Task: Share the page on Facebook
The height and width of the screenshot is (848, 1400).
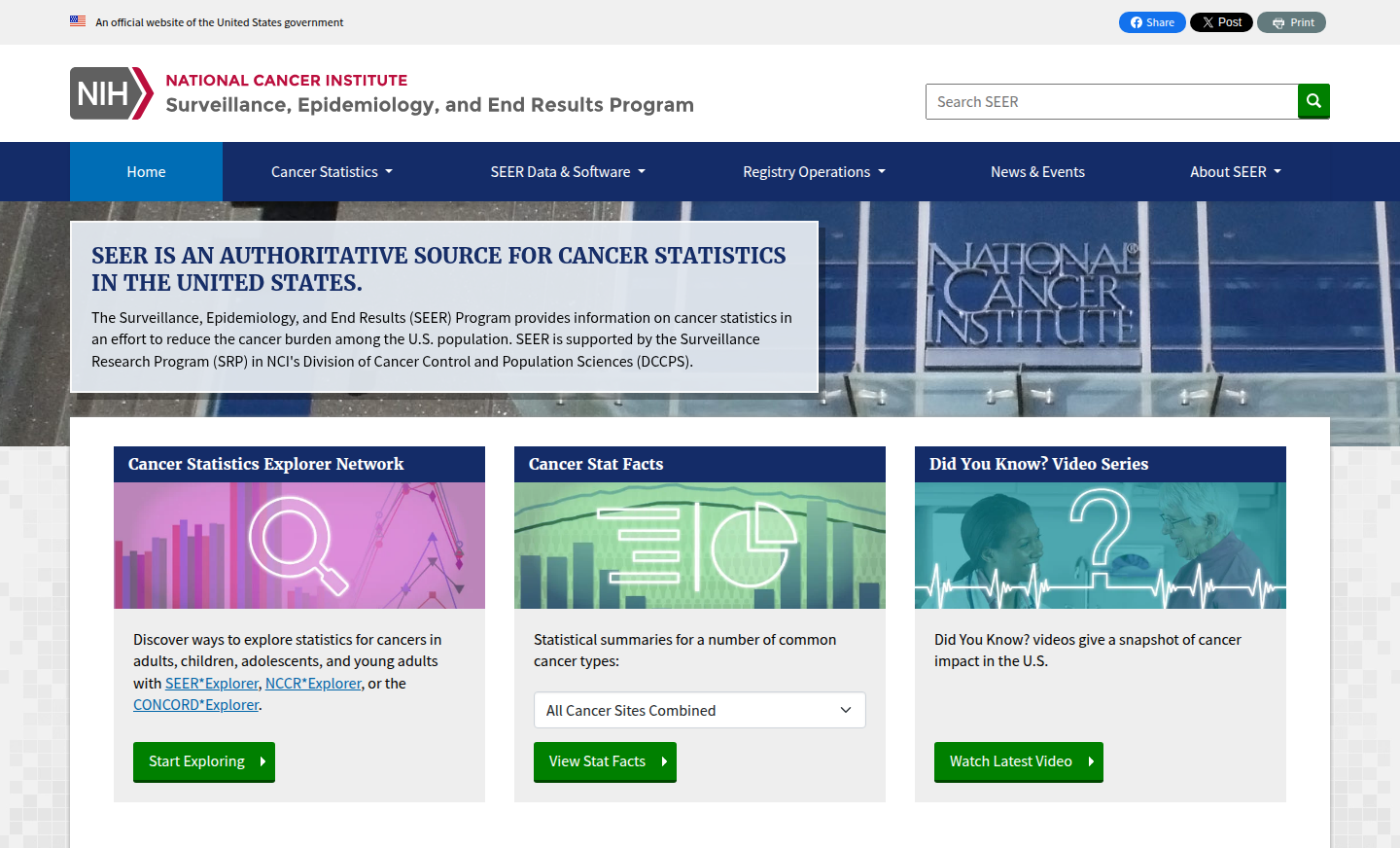Action: pyautogui.click(x=1152, y=22)
